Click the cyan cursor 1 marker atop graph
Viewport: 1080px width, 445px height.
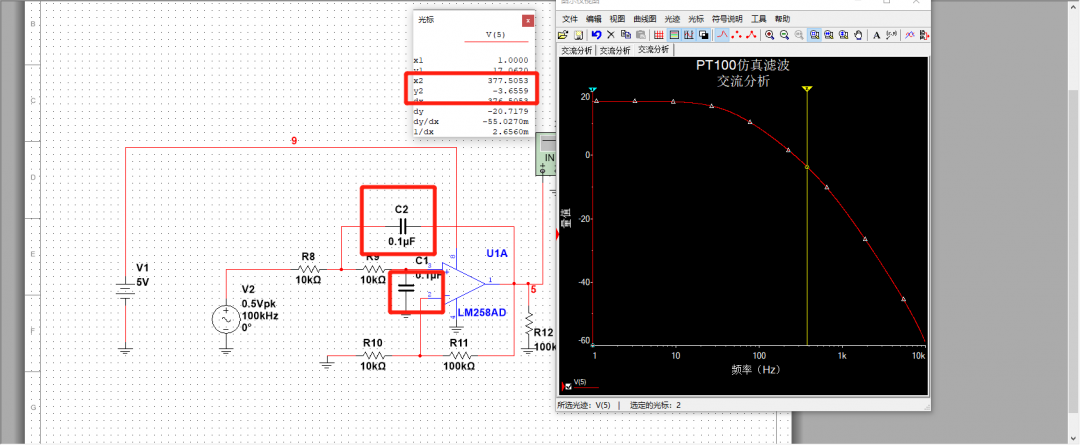tap(593, 90)
